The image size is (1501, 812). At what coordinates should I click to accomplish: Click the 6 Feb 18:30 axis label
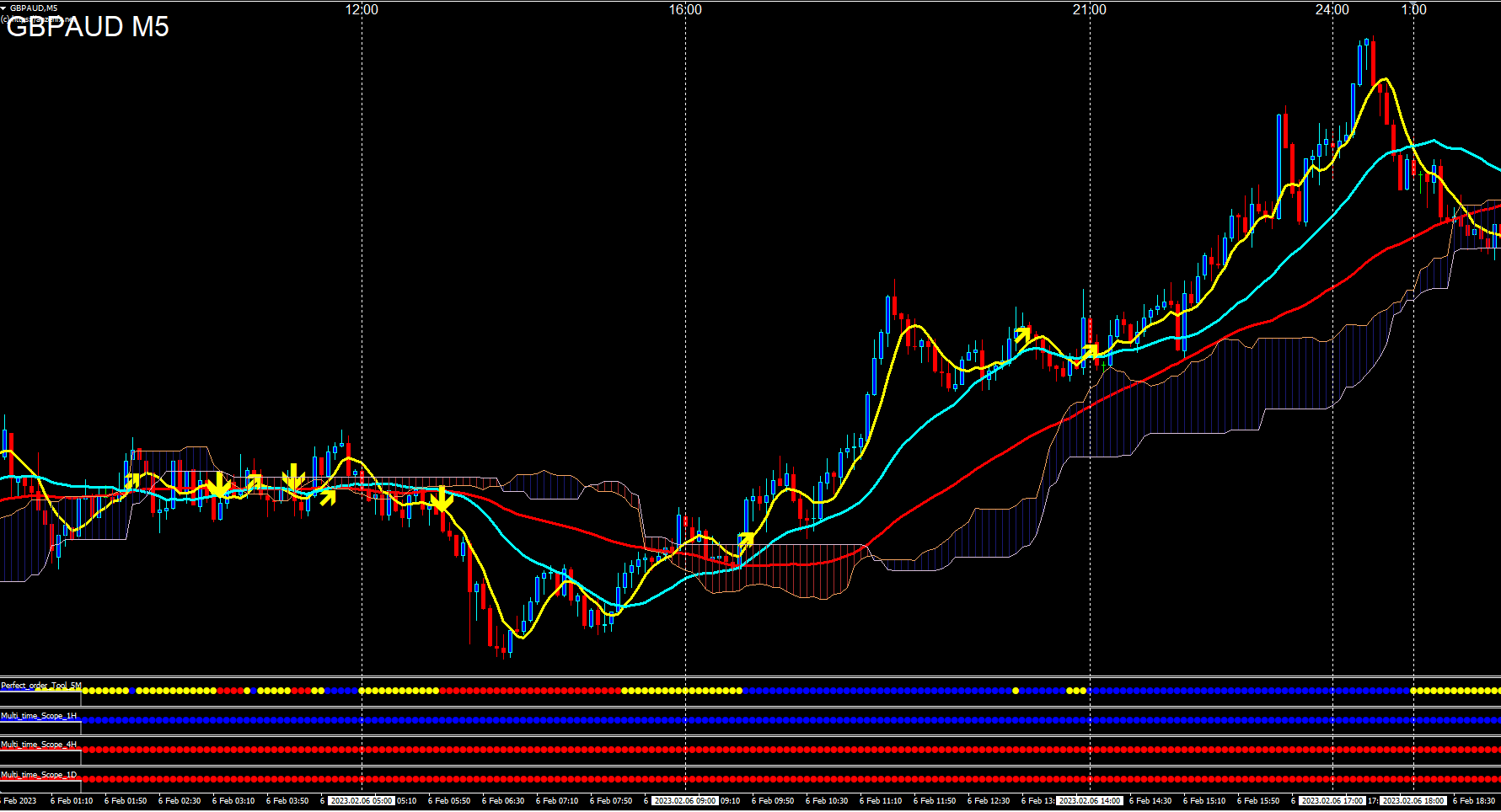pyautogui.click(x=1474, y=801)
